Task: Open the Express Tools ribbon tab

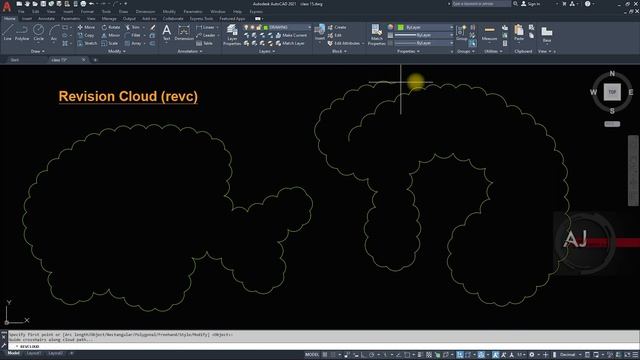Action: pyautogui.click(x=201, y=18)
